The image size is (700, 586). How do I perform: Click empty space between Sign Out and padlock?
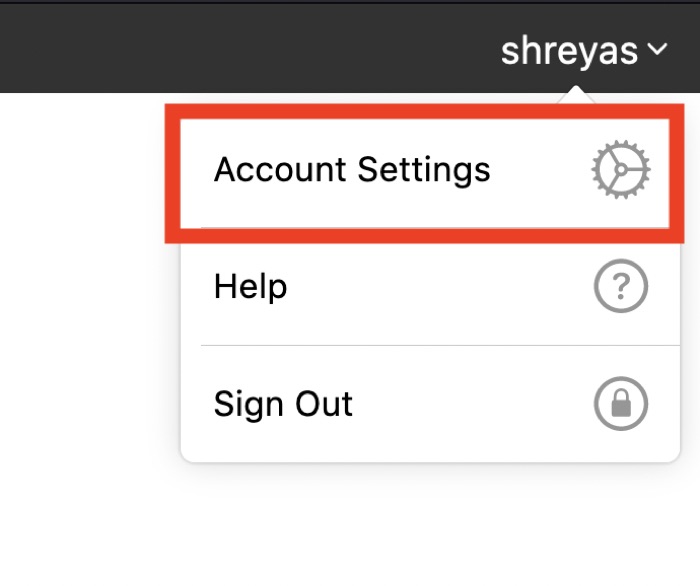click(470, 405)
